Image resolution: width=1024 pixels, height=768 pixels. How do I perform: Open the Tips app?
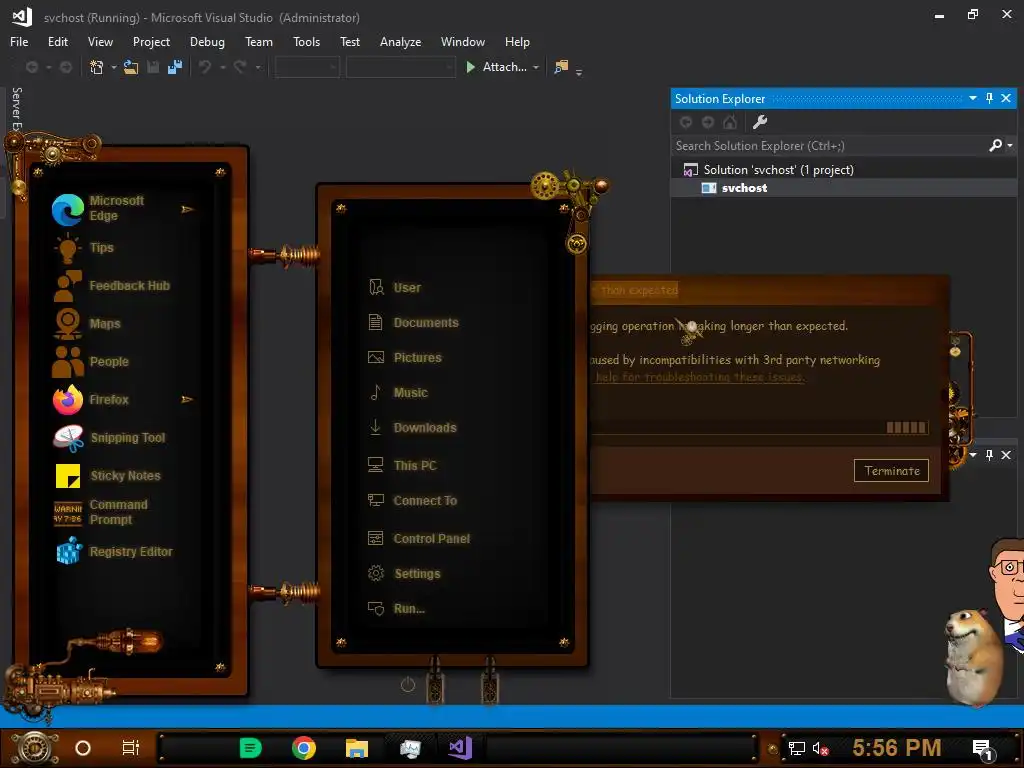click(85, 248)
